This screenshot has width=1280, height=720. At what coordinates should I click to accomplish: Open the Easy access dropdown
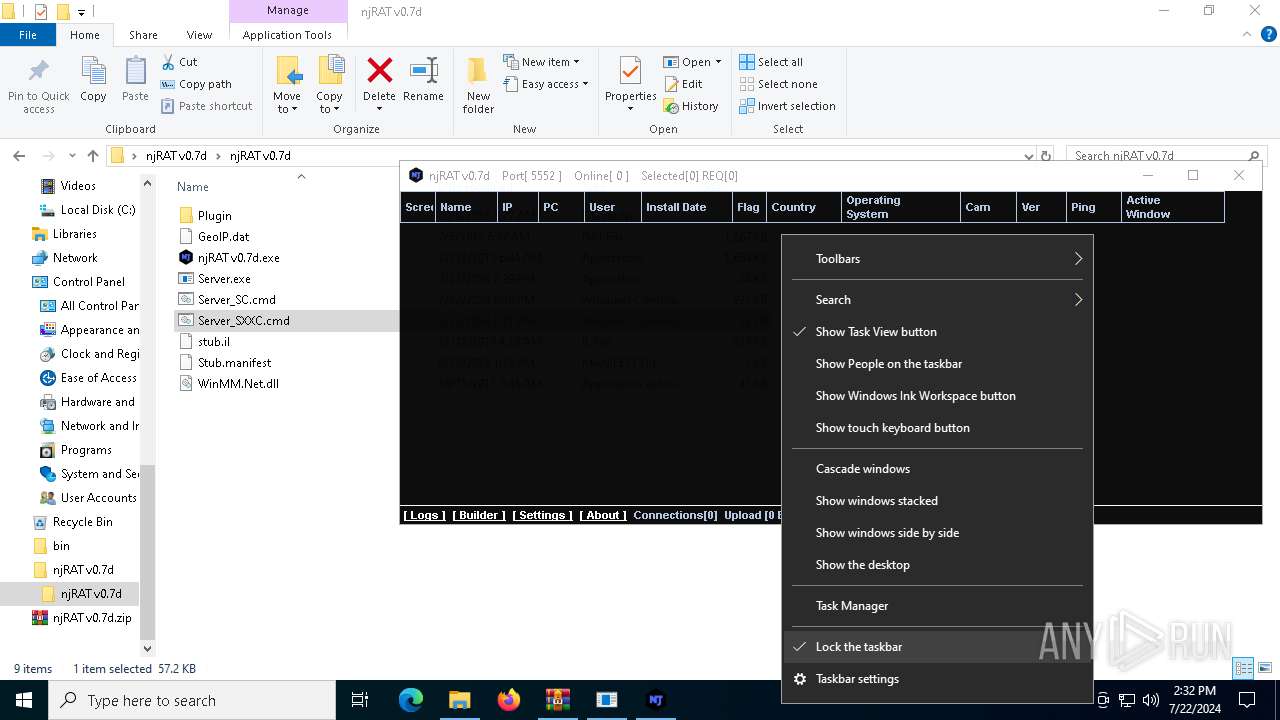coord(545,84)
